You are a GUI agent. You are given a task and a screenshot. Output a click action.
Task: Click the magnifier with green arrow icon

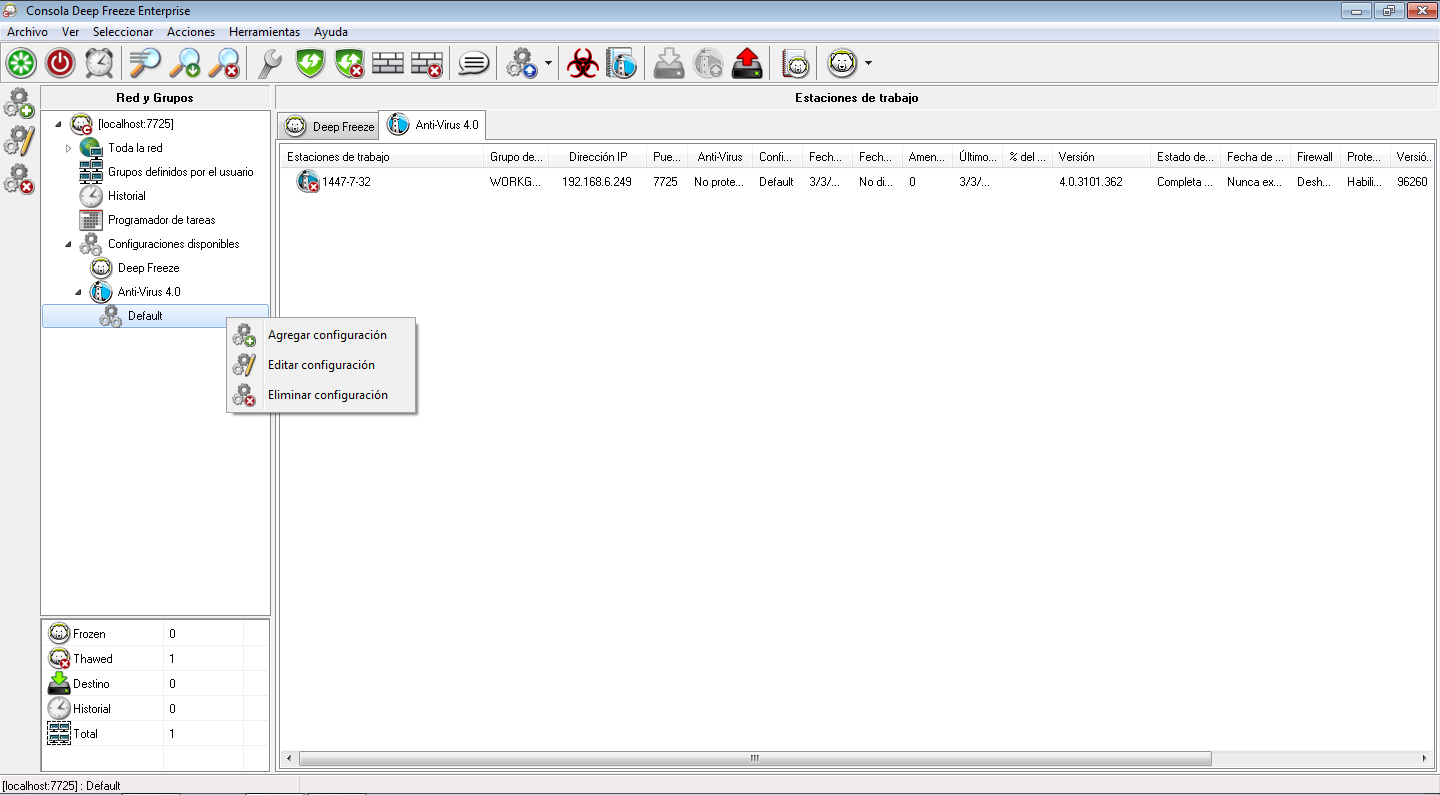(x=185, y=64)
